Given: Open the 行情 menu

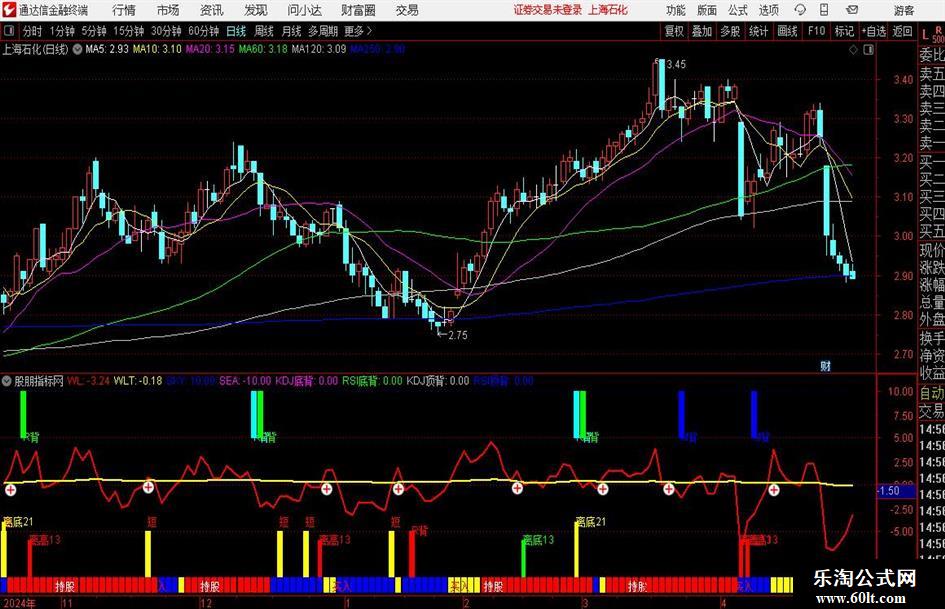Looking at the screenshot, I should click(x=124, y=10).
